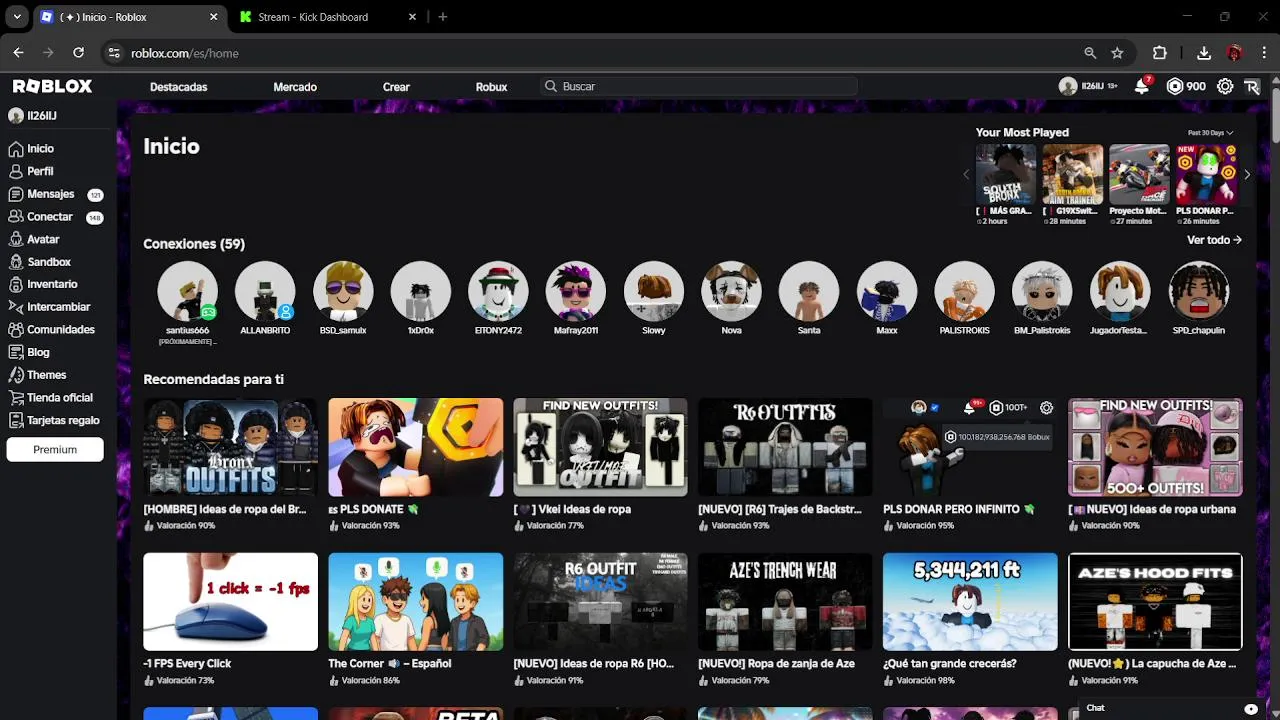1280x720 pixels.
Task: Open the Conectar sidebar icon
Action: click(16, 217)
